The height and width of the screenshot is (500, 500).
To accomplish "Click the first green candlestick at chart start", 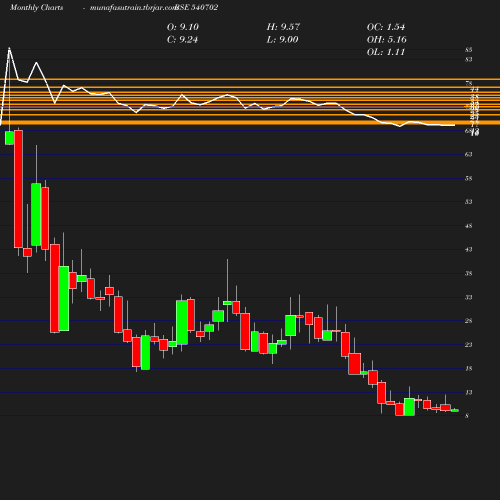I will (9, 138).
